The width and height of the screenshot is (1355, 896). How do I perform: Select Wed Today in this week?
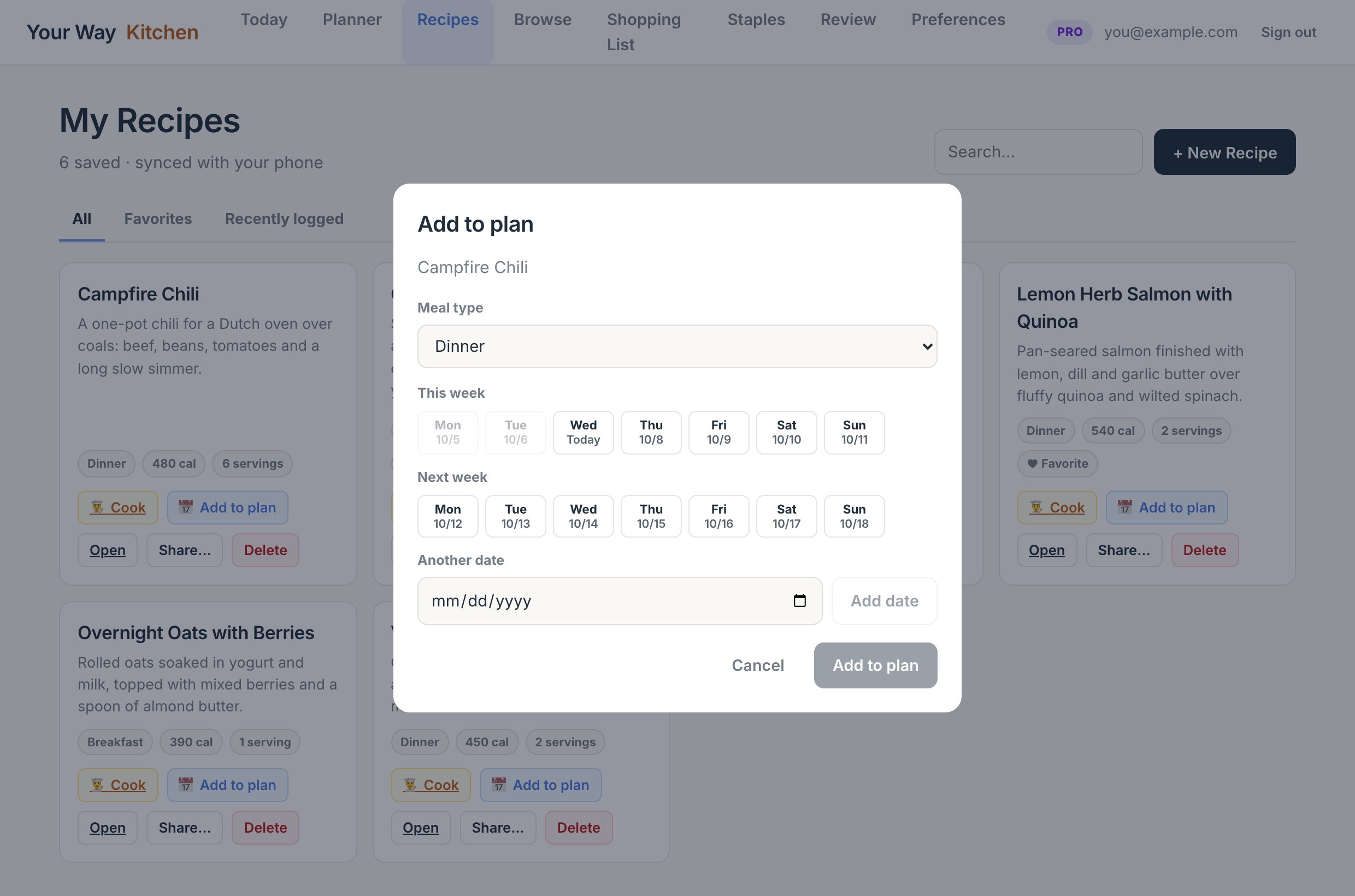583,433
